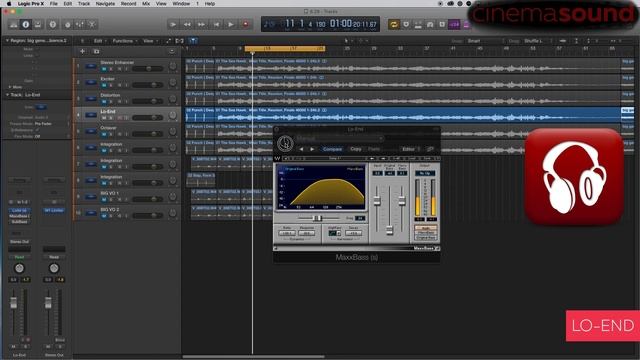Open the Editors scissors icon
Screen dimensions: 640x360
(92, 24)
